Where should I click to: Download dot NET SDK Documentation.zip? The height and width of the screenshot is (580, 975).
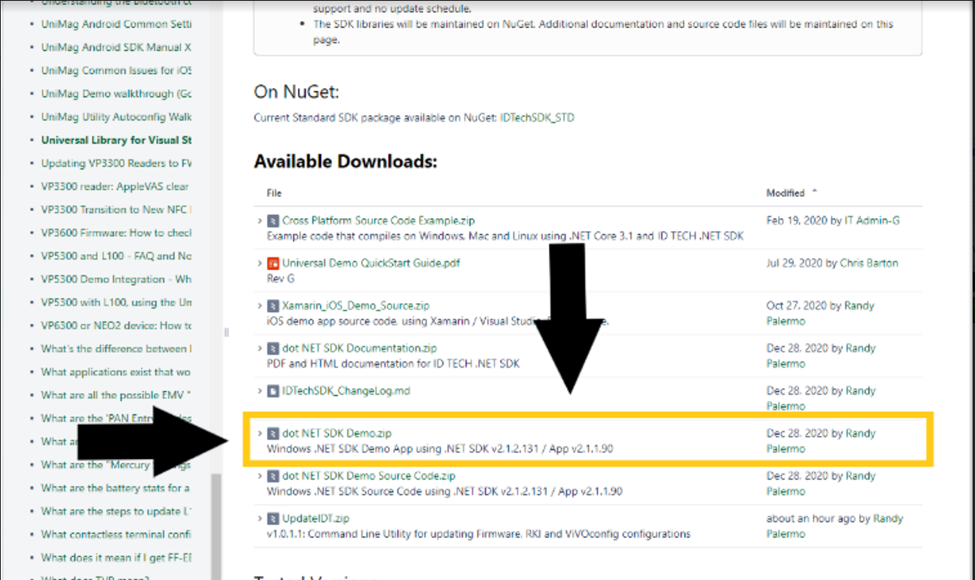tap(359, 348)
